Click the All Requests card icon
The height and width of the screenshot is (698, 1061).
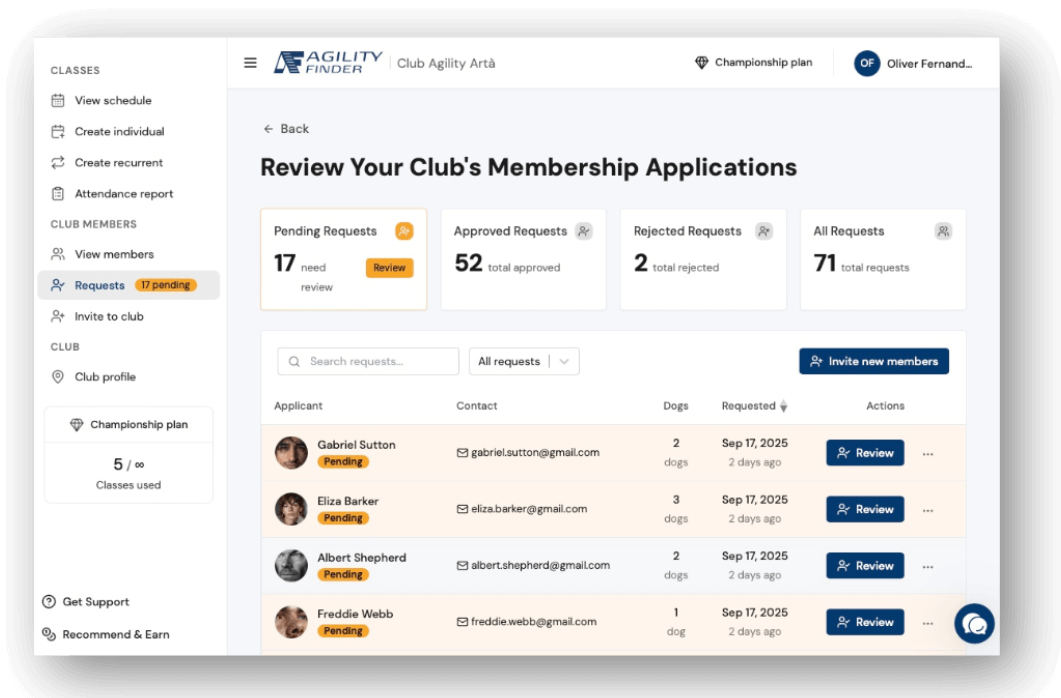pos(943,231)
